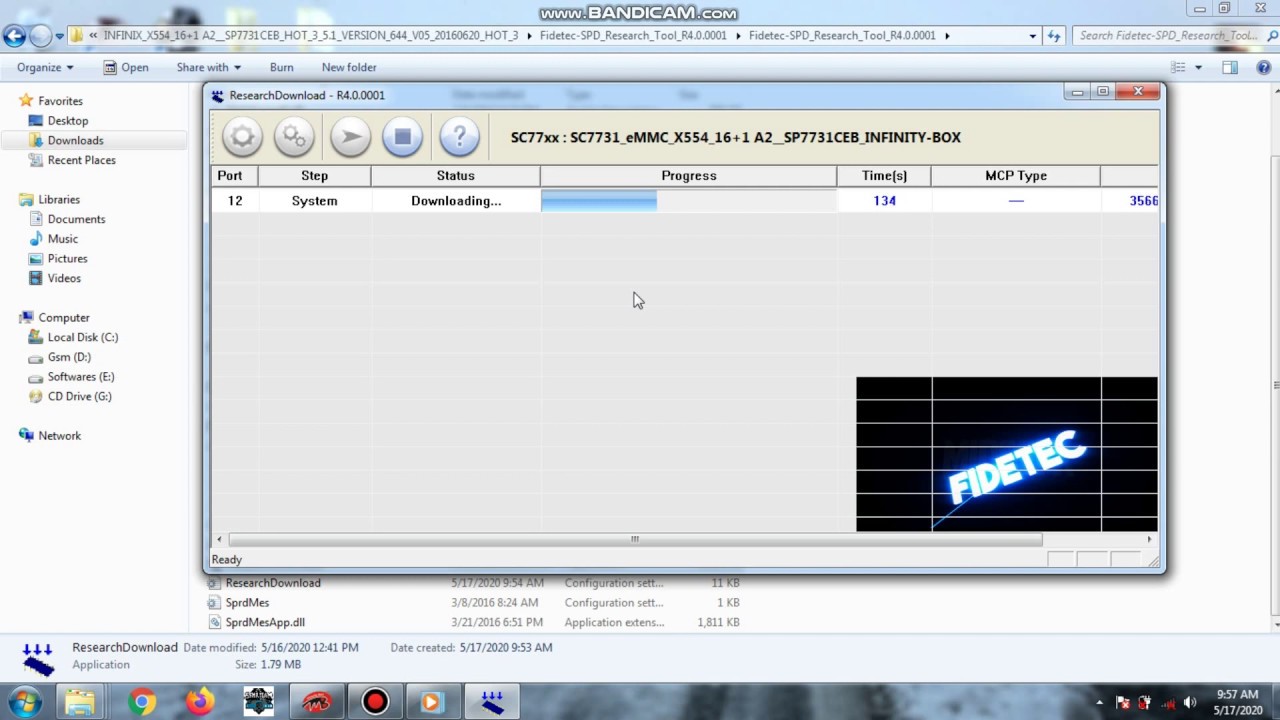Open Recent Places in Favorites
This screenshot has height=720, width=1280.
81,160
